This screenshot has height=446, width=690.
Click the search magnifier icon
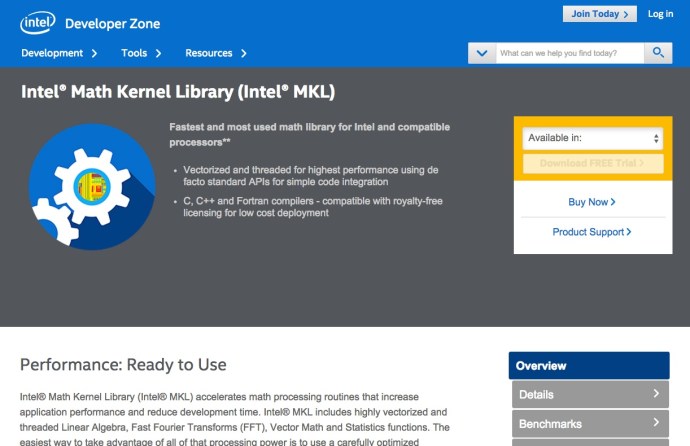[658, 53]
